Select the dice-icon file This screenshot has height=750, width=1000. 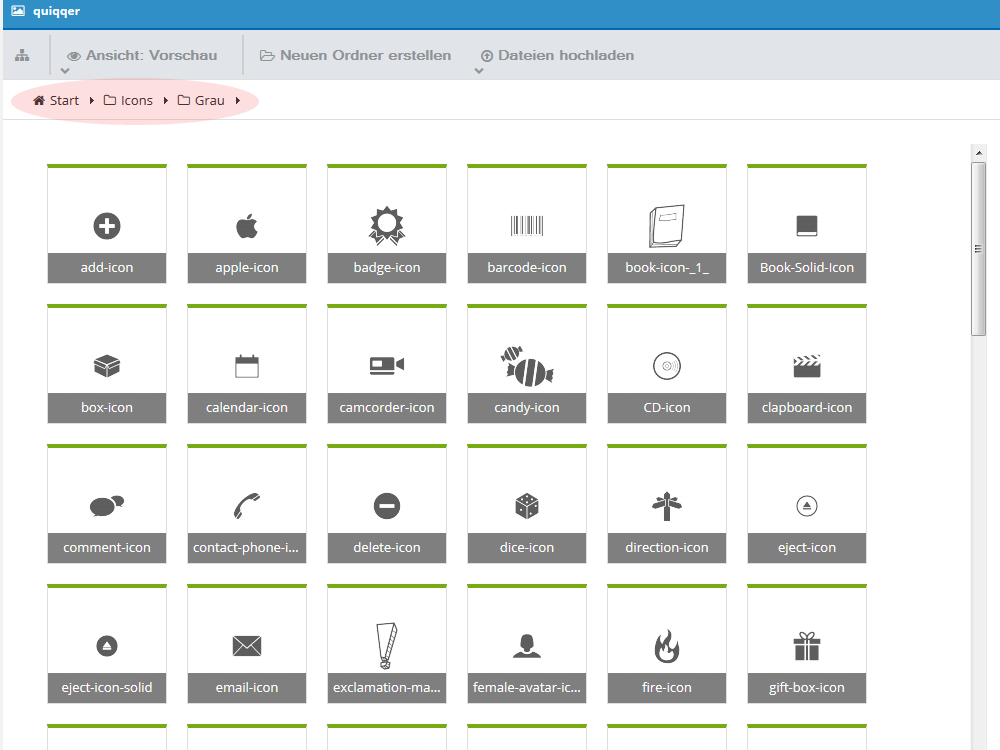coord(527,504)
